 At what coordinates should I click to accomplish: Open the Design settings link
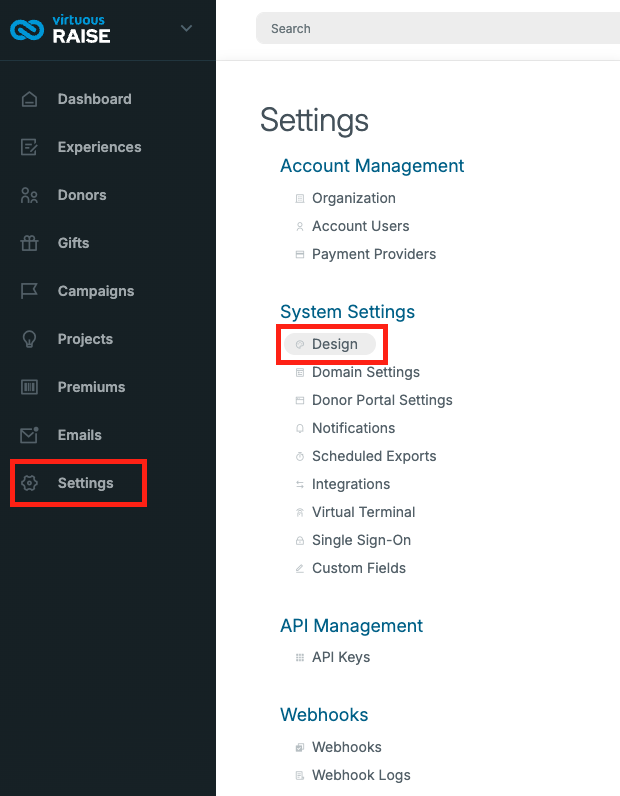click(335, 344)
